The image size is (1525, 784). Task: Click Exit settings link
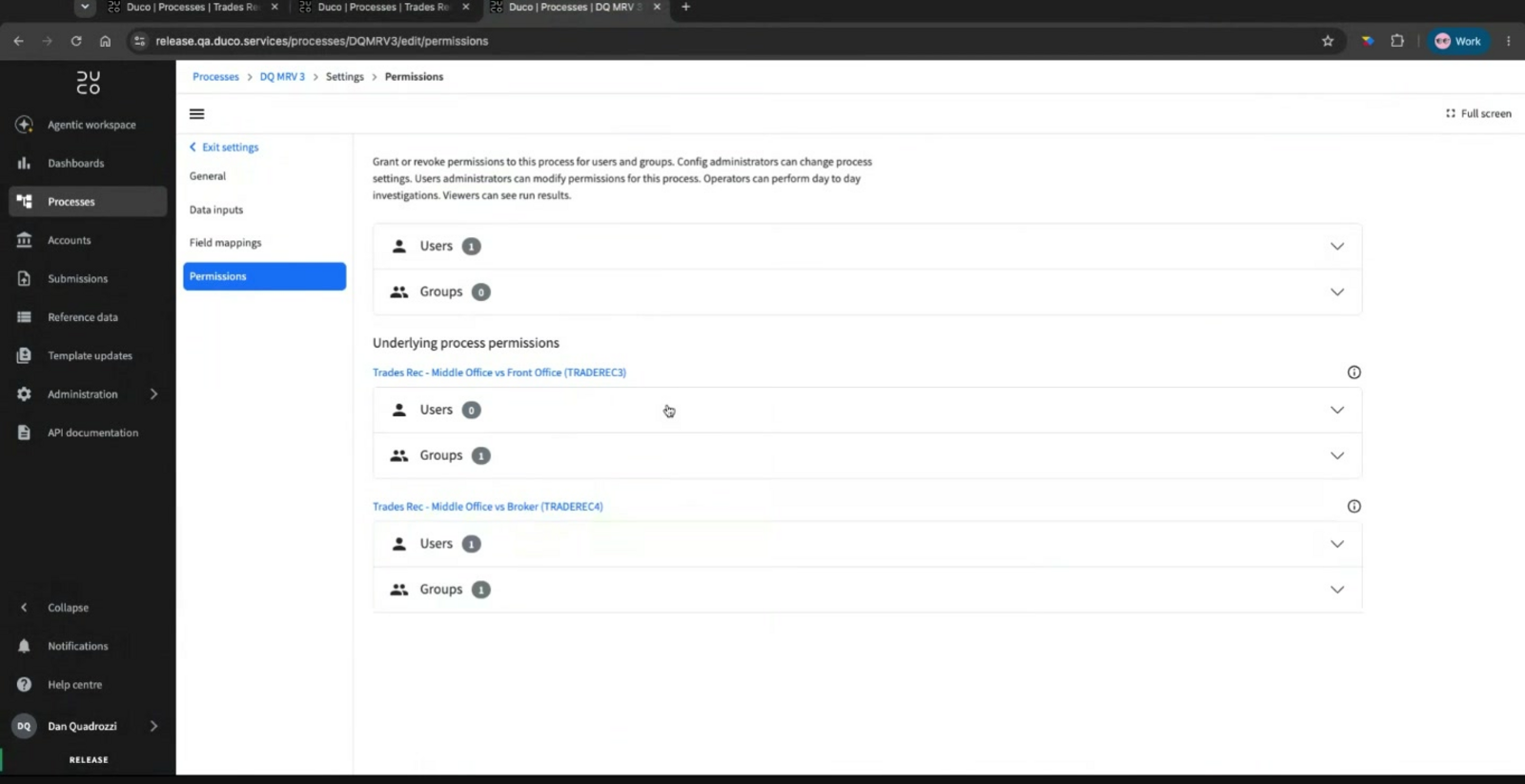[224, 148]
